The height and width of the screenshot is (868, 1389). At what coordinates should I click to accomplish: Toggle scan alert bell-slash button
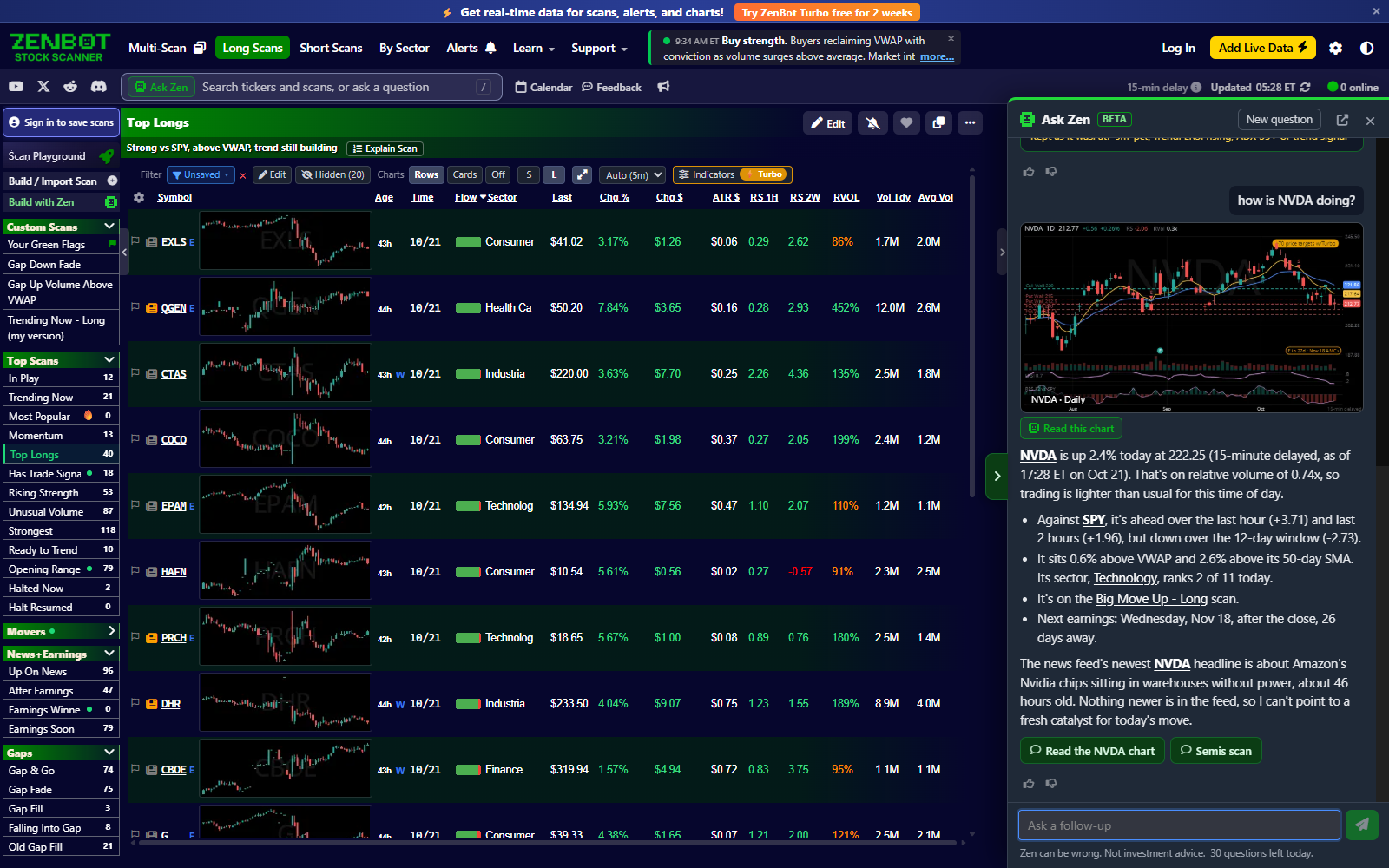coord(872,123)
